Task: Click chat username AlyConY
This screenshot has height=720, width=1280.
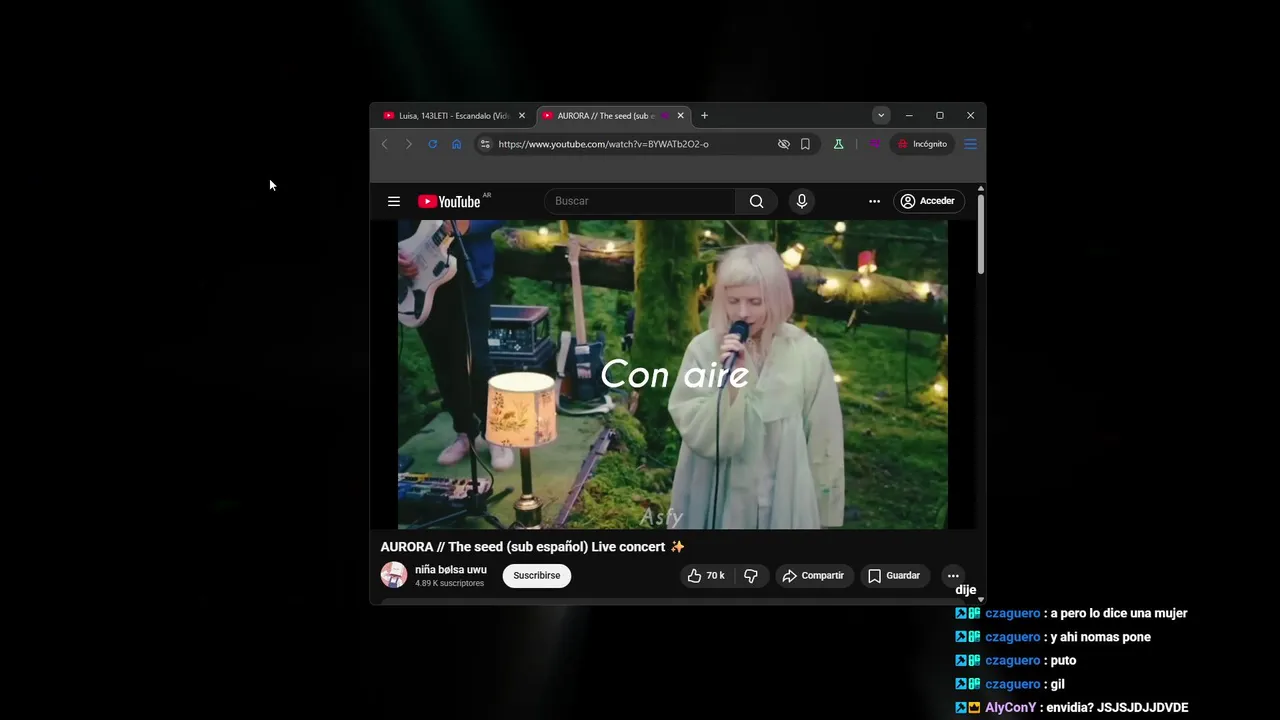Action: [x=1011, y=708]
